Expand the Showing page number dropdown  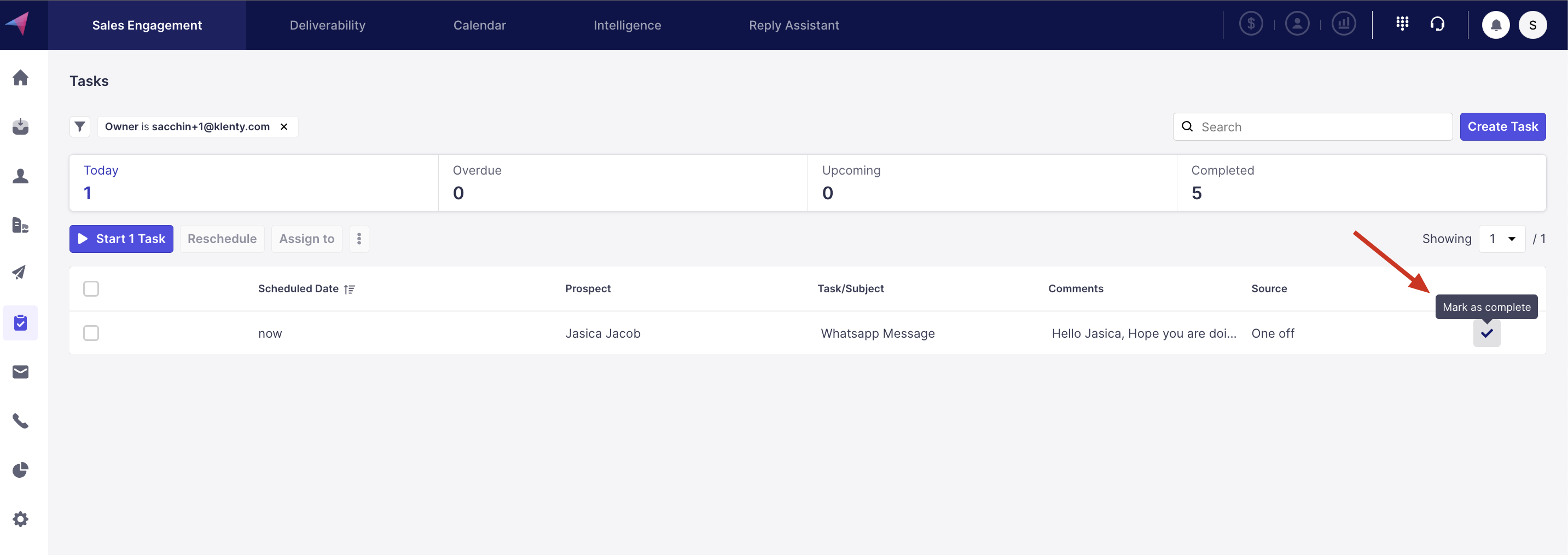click(x=1502, y=239)
